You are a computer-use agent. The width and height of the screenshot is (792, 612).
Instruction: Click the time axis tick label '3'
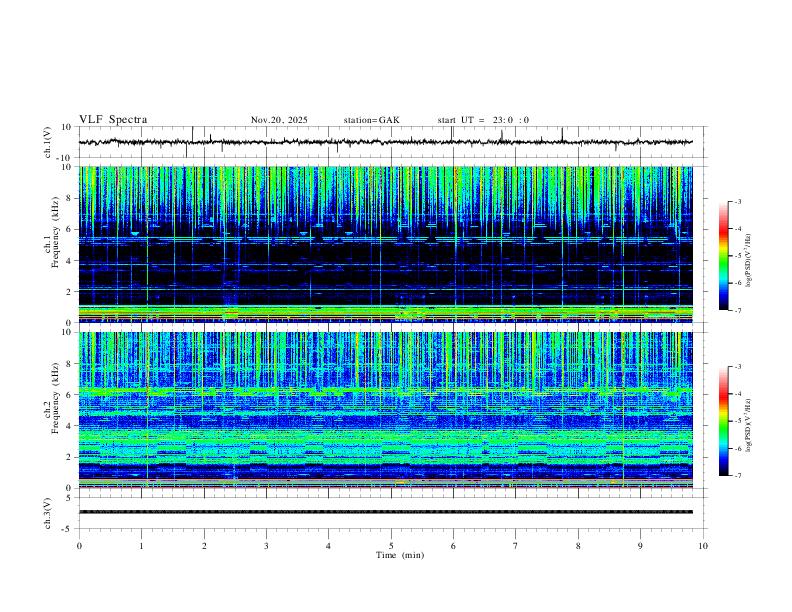[x=266, y=546]
